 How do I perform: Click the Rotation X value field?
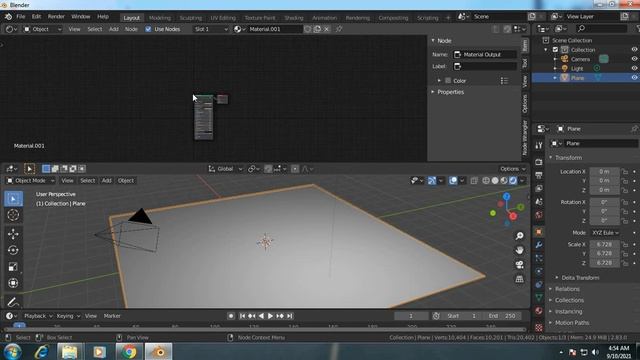604,202
